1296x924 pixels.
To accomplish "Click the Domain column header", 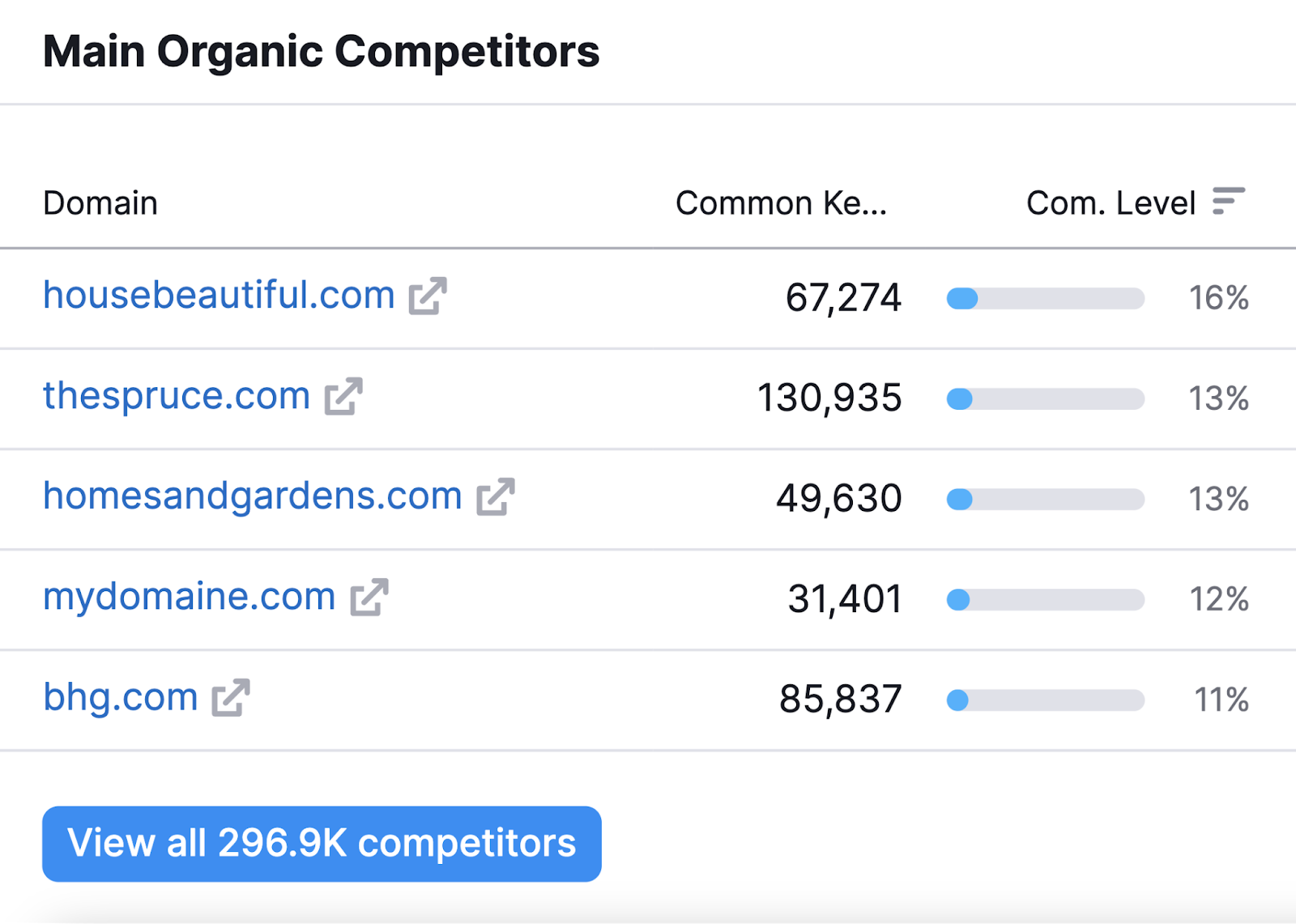I will point(100,203).
